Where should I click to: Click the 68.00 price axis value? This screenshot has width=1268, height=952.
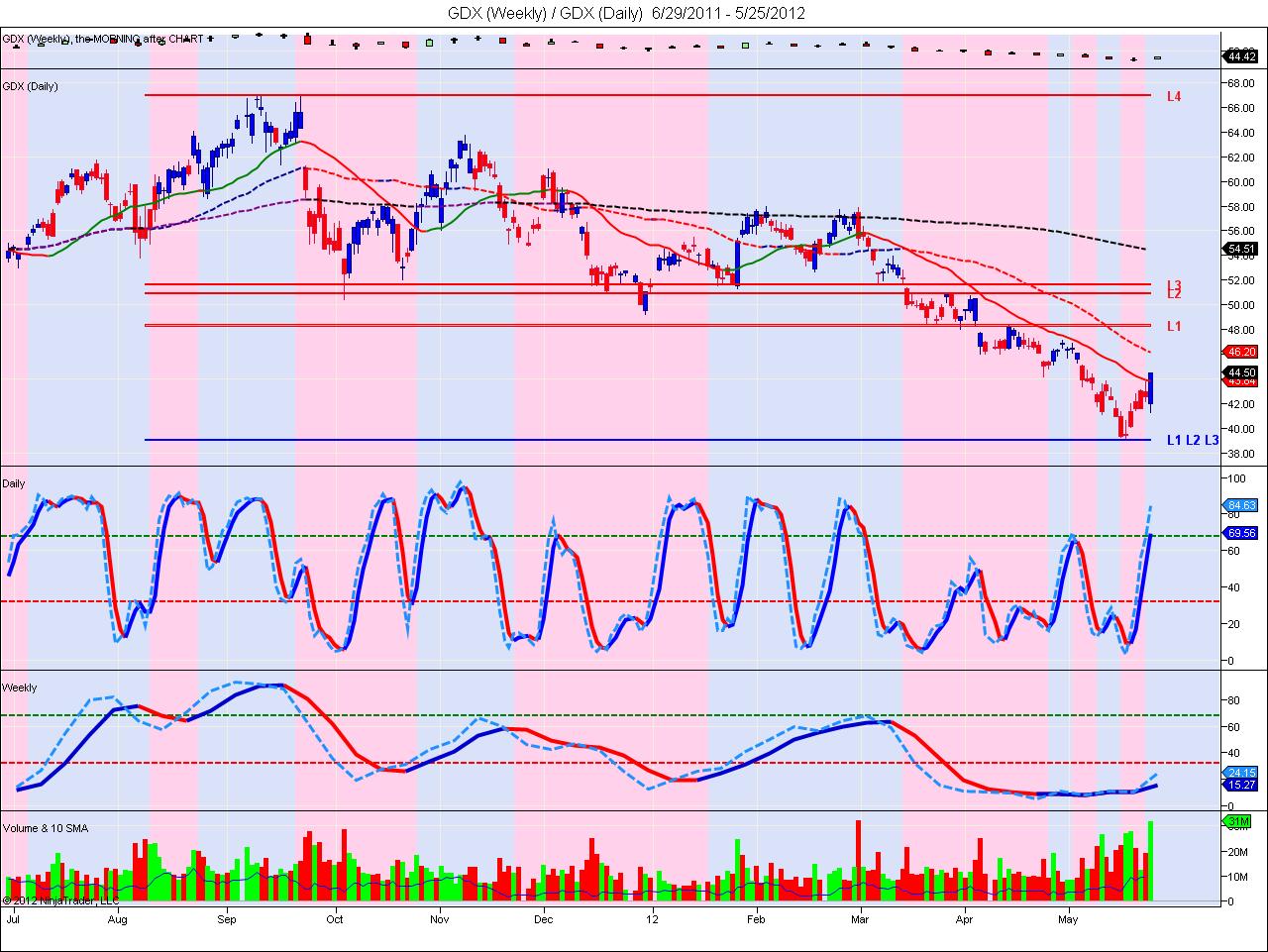click(x=1241, y=83)
